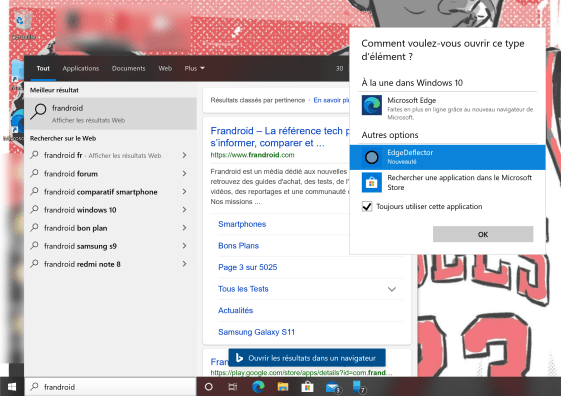Open the Frandroid result title link
Viewport: 561px width, 396px height.
[280, 137]
